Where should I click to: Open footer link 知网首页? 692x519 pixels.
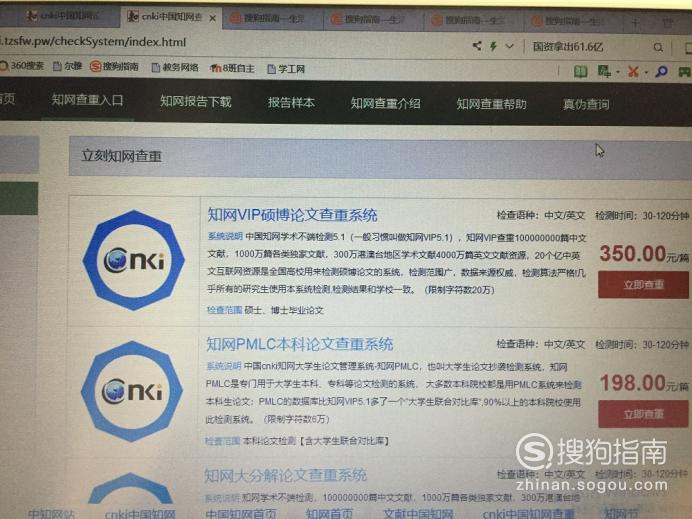point(329,514)
